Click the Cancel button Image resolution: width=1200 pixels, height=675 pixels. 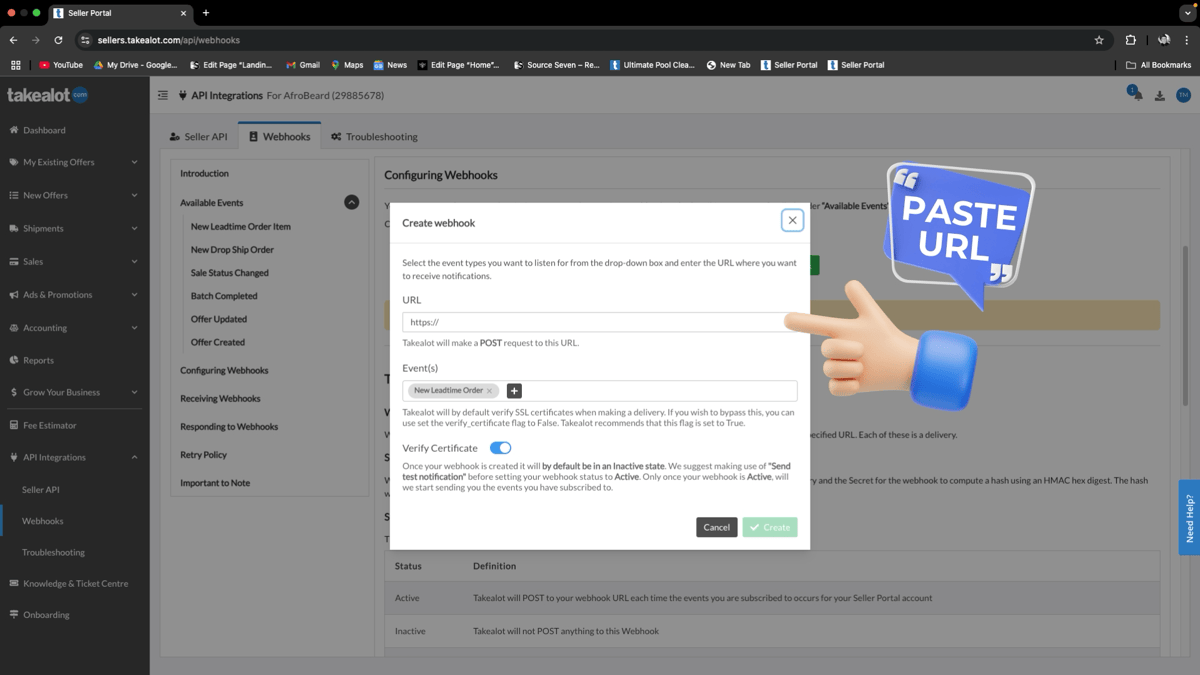point(716,527)
